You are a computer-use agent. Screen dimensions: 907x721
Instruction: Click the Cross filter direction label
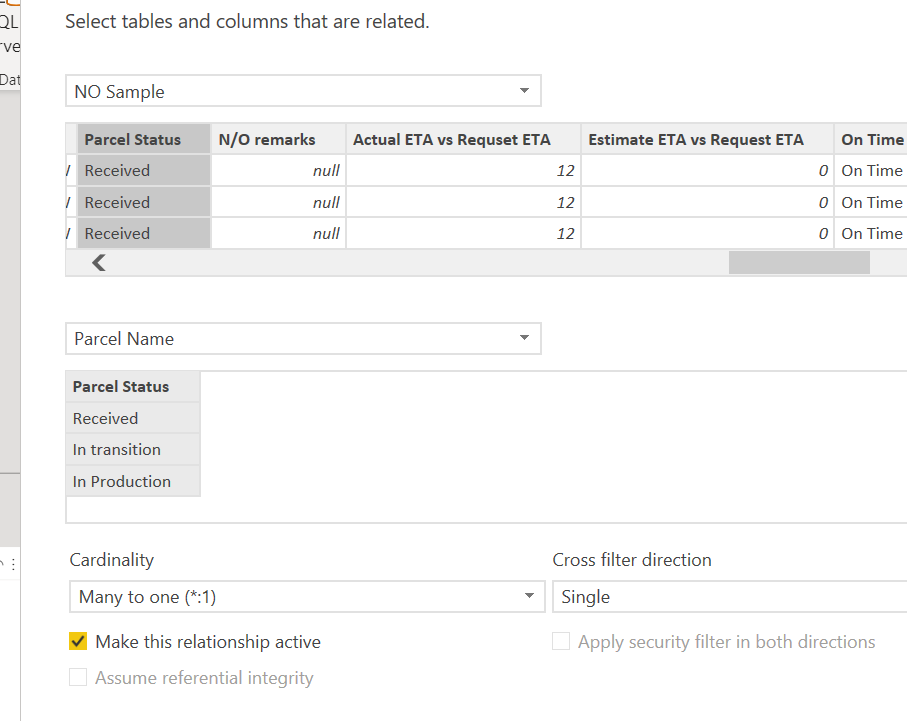[x=632, y=560]
